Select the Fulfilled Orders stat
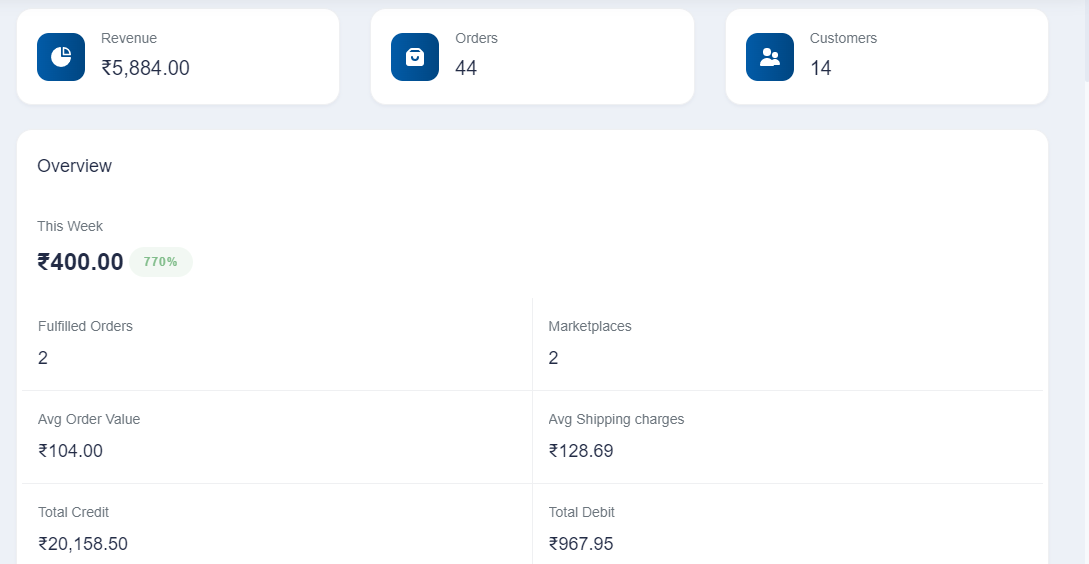The image size is (1089, 564). point(277,345)
